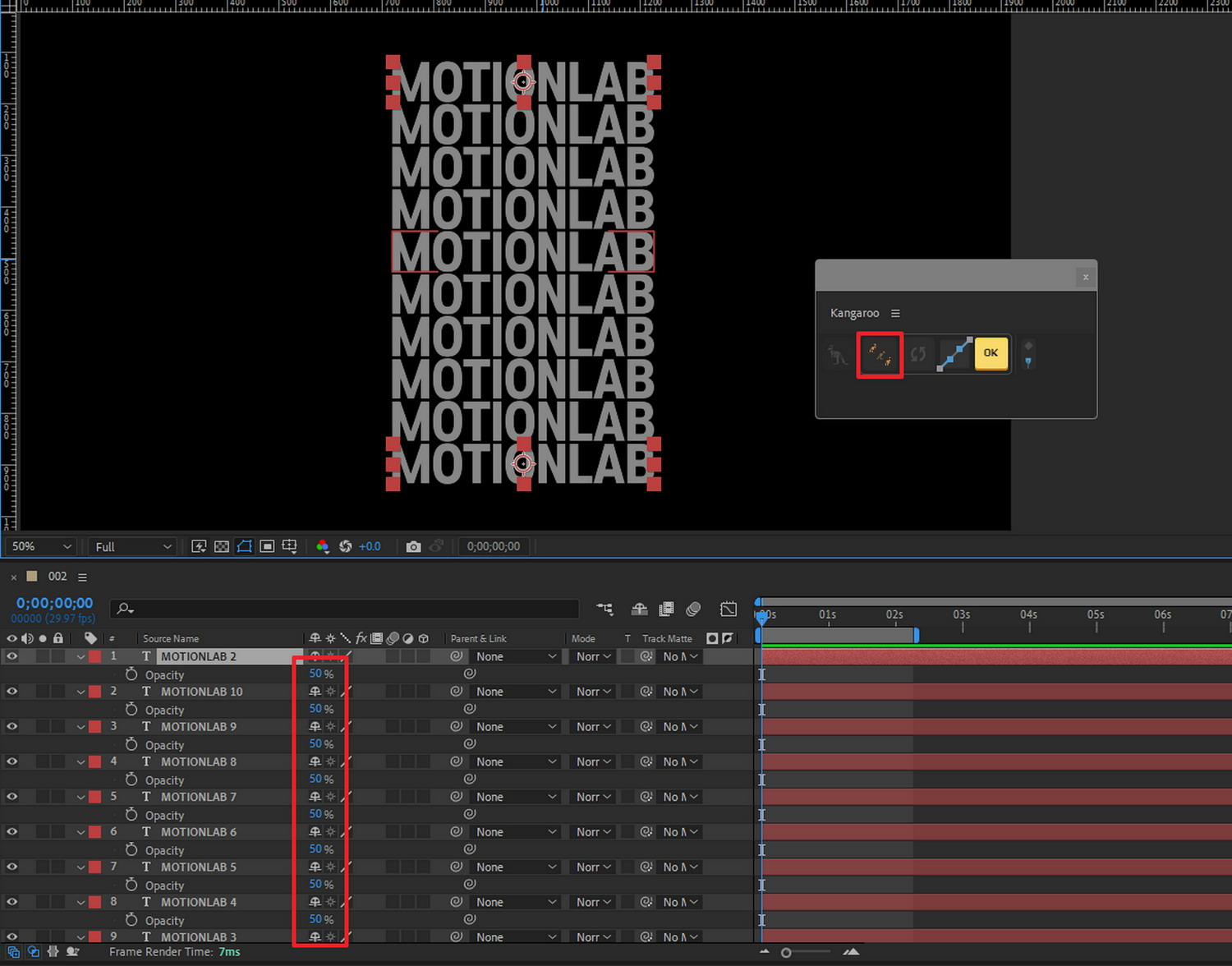This screenshot has height=966, width=1232.
Task: Click the Parent & Link column header
Action: click(x=478, y=638)
